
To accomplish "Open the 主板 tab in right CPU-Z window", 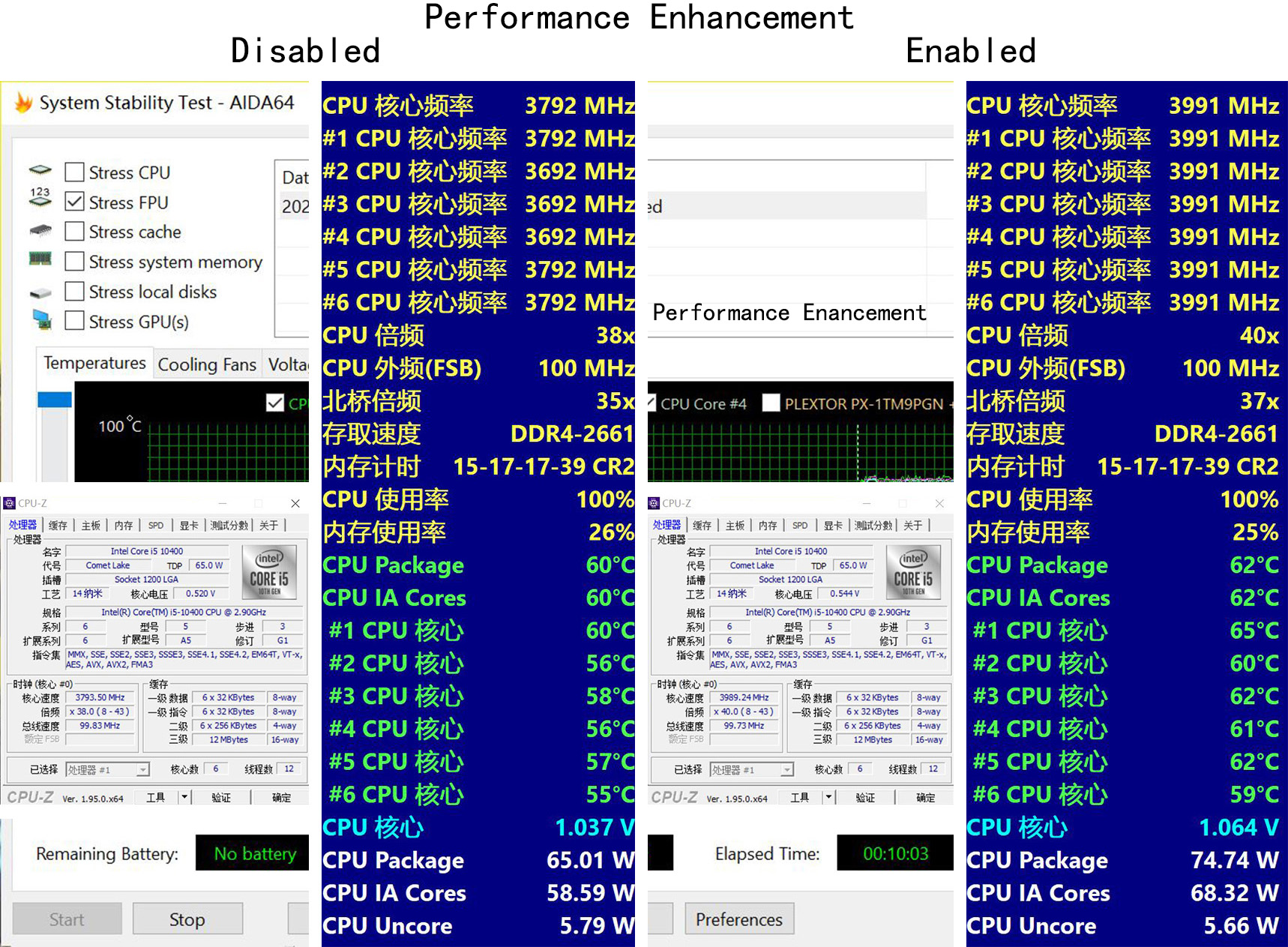I will click(735, 526).
